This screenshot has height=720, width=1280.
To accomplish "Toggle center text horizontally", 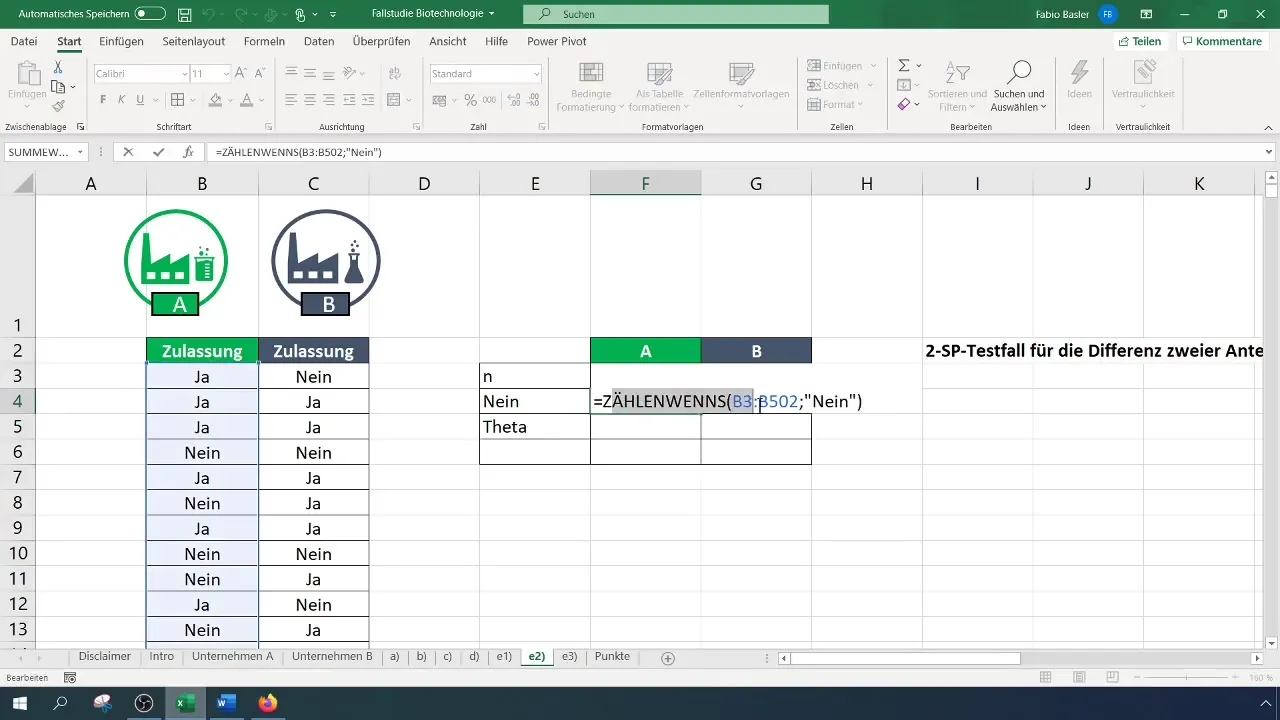I will click(310, 100).
